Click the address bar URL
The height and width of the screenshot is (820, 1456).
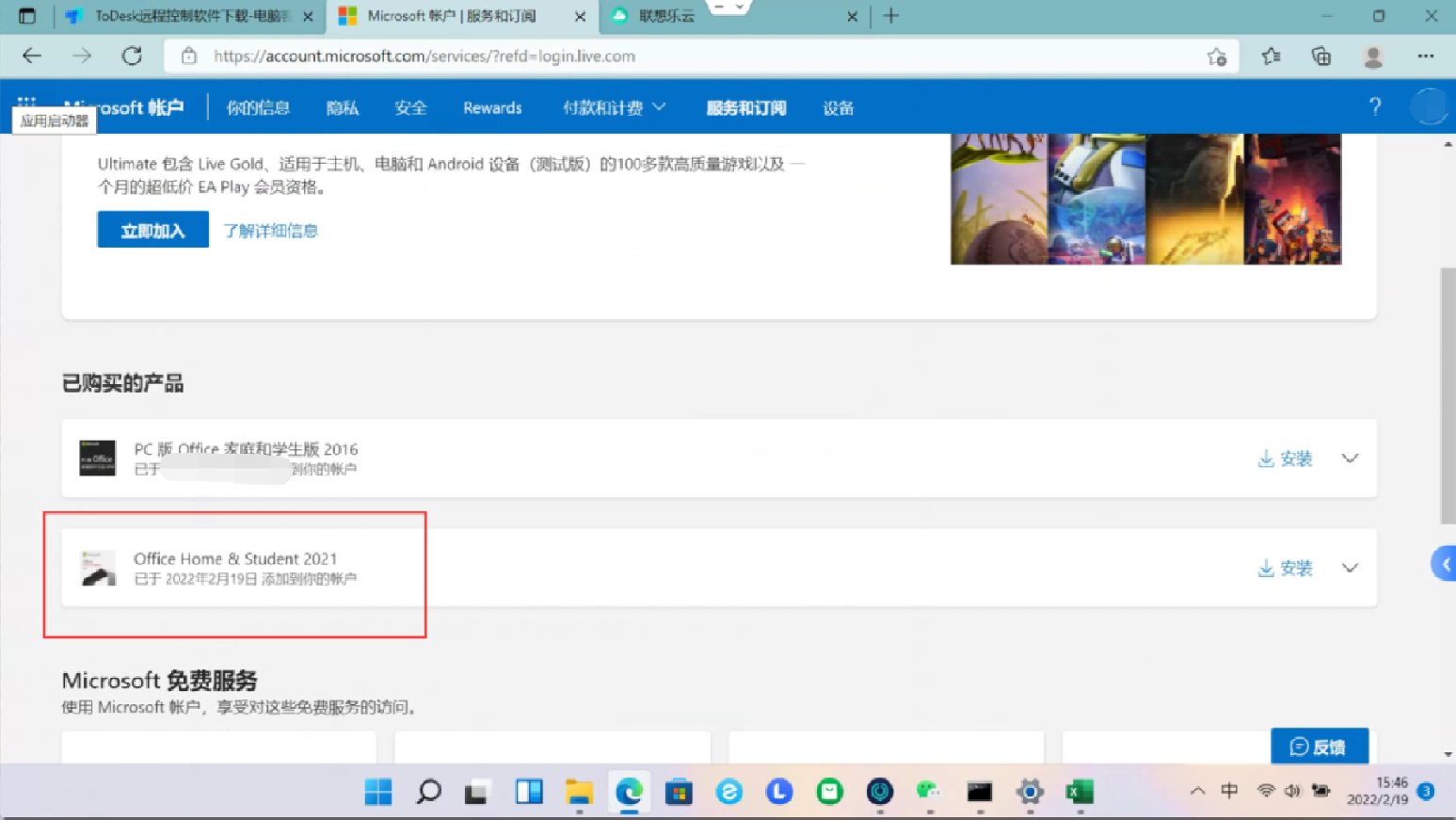click(424, 56)
